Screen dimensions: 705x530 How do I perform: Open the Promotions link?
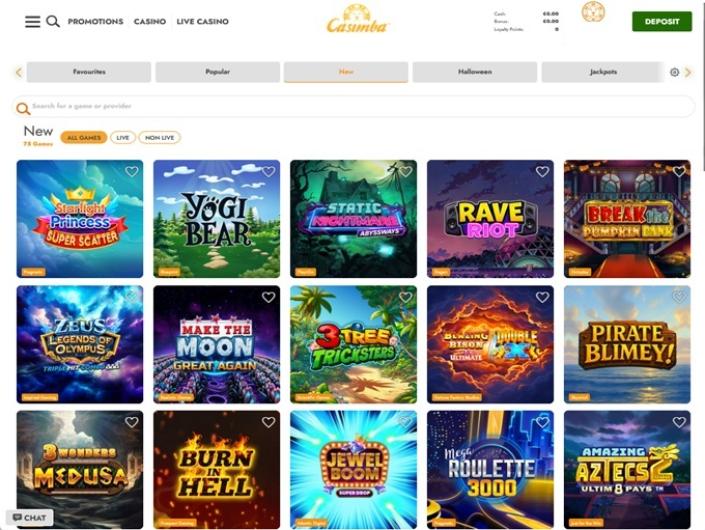click(x=95, y=21)
